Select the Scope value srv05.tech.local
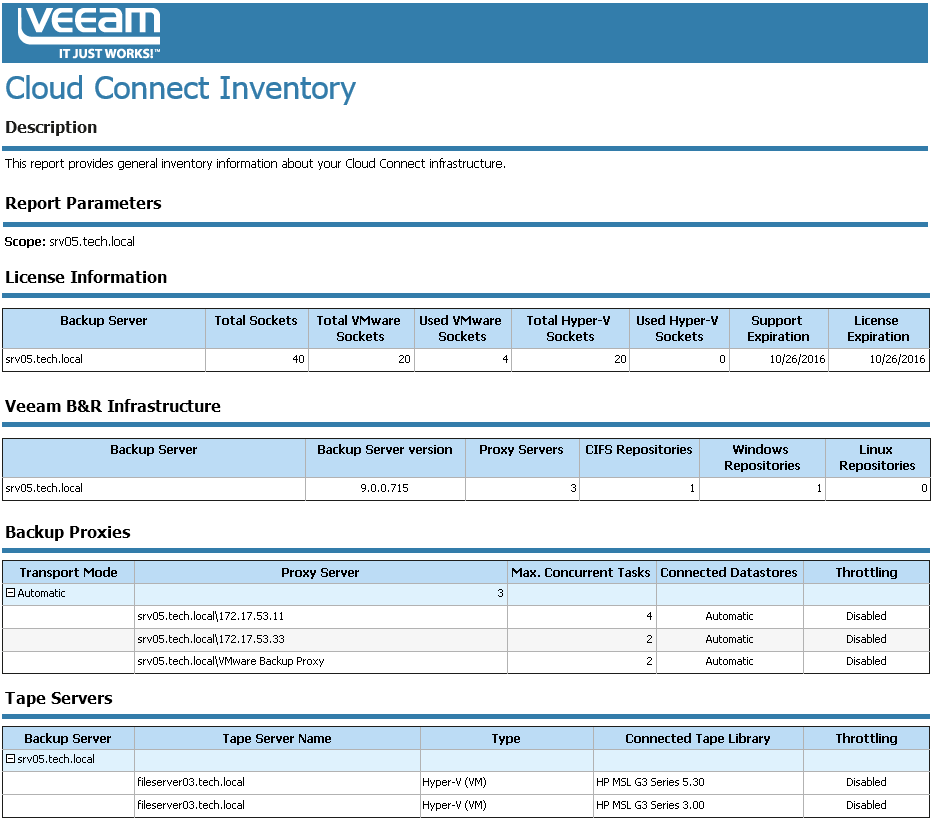This screenshot has width=933, height=824. click(92, 242)
